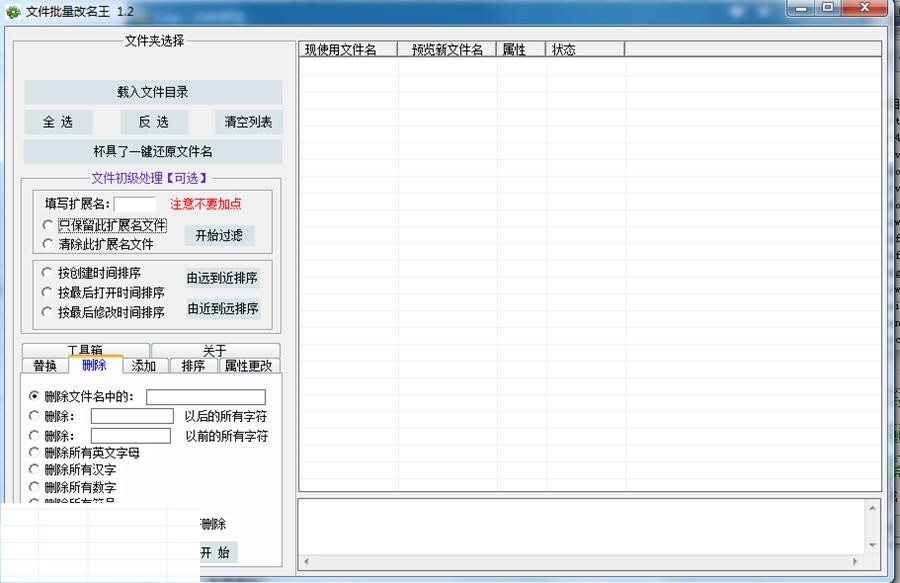
Task: Open the 关于 about tab
Action: (215, 350)
